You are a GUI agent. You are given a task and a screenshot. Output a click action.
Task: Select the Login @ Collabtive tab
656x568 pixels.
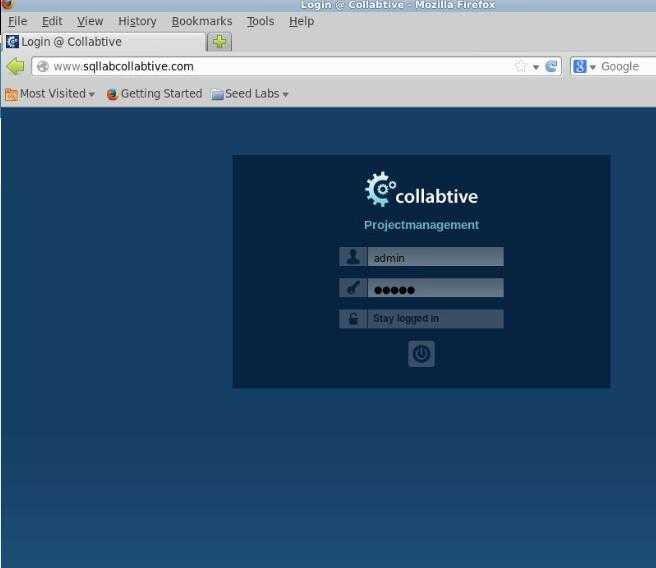click(x=105, y=42)
